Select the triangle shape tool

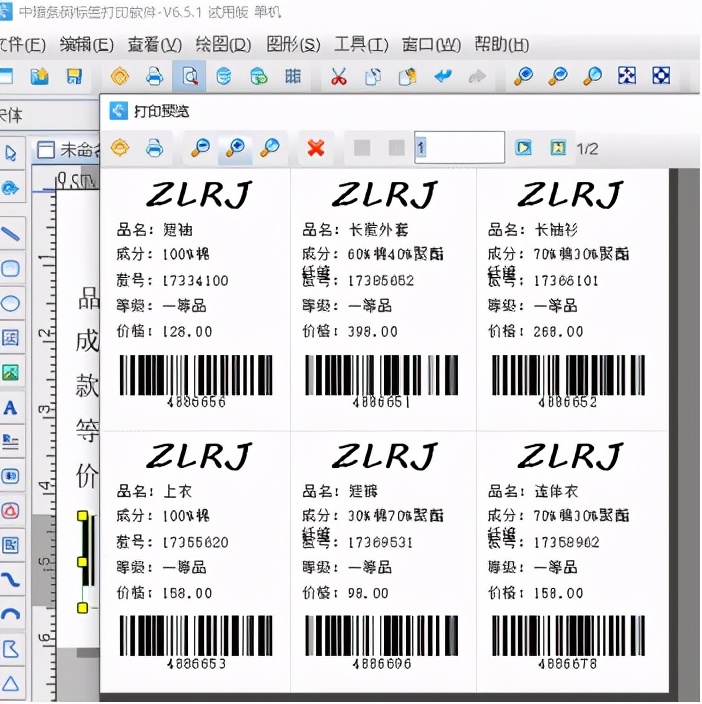11,683
